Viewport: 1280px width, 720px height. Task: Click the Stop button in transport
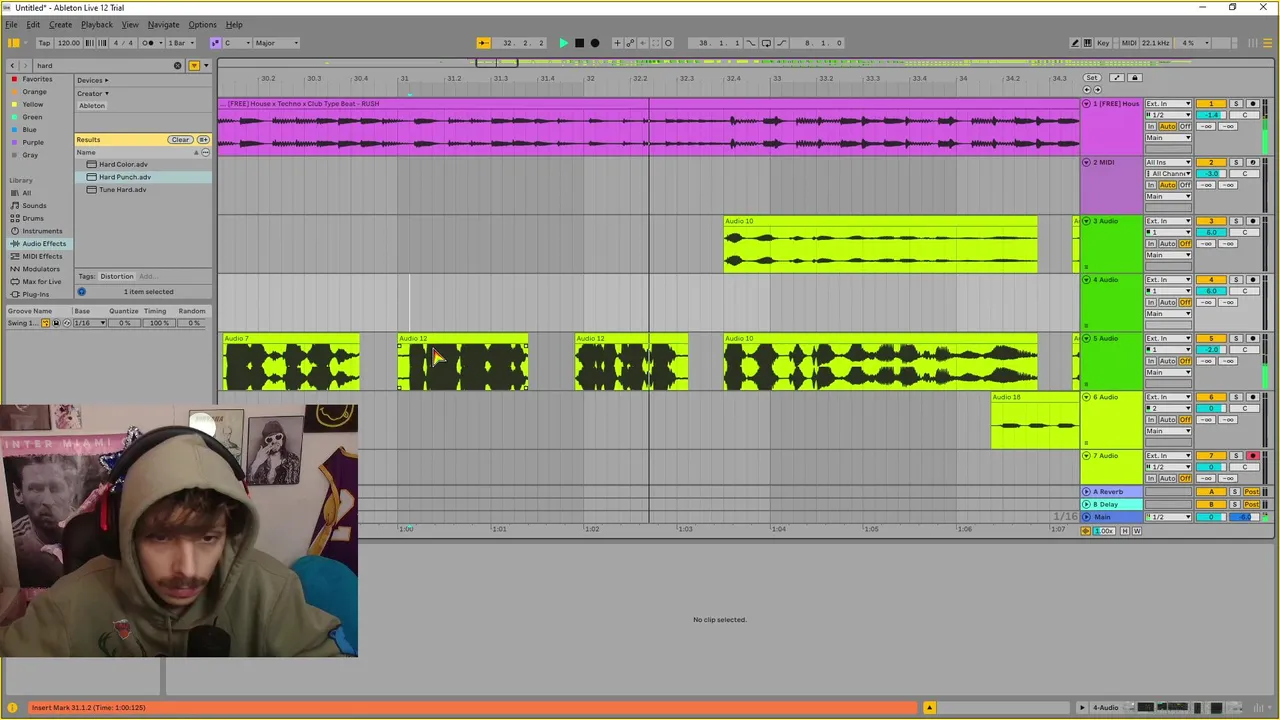point(579,43)
